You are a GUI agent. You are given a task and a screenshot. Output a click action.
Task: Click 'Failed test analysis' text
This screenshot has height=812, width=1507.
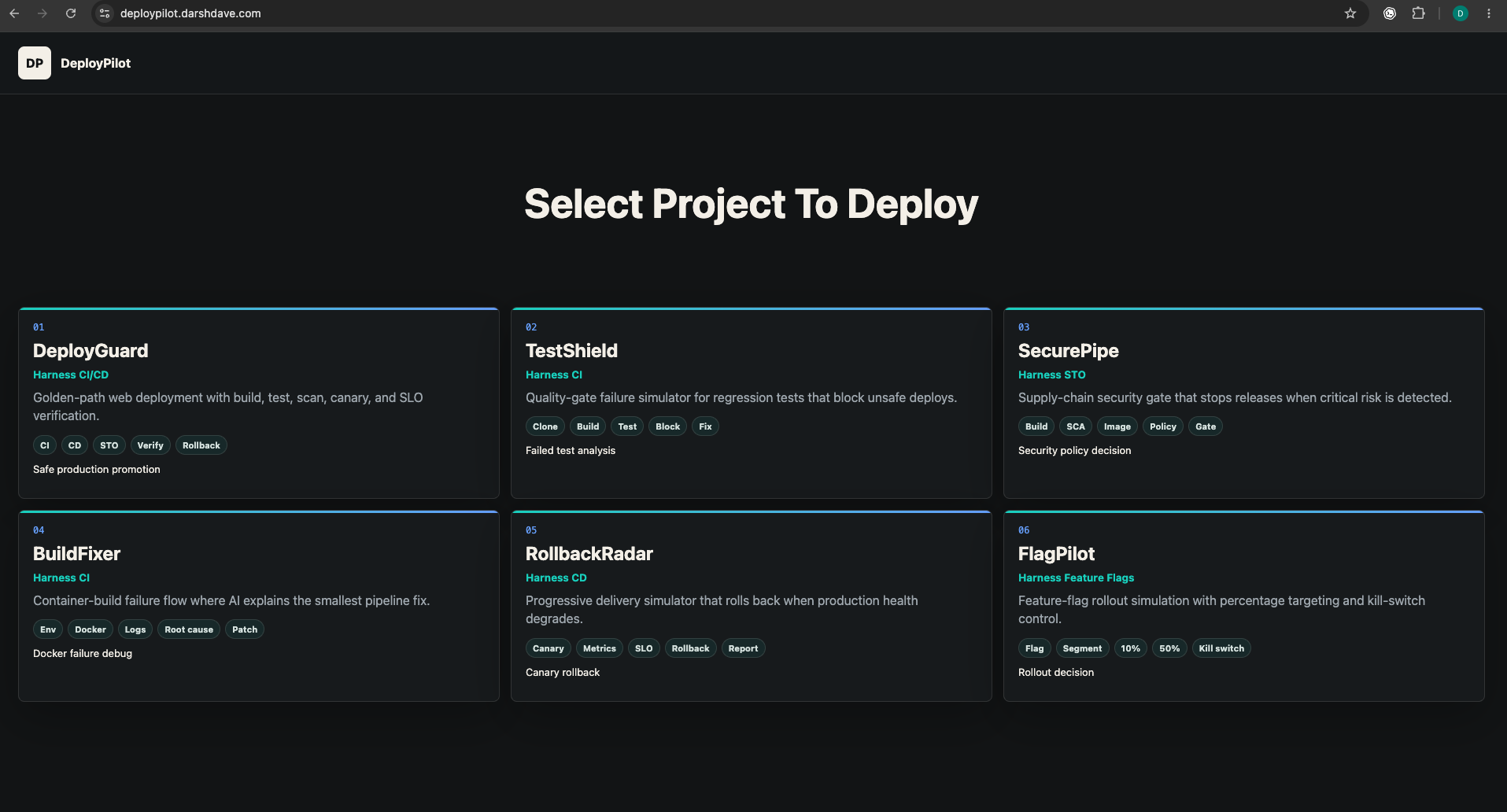point(571,450)
